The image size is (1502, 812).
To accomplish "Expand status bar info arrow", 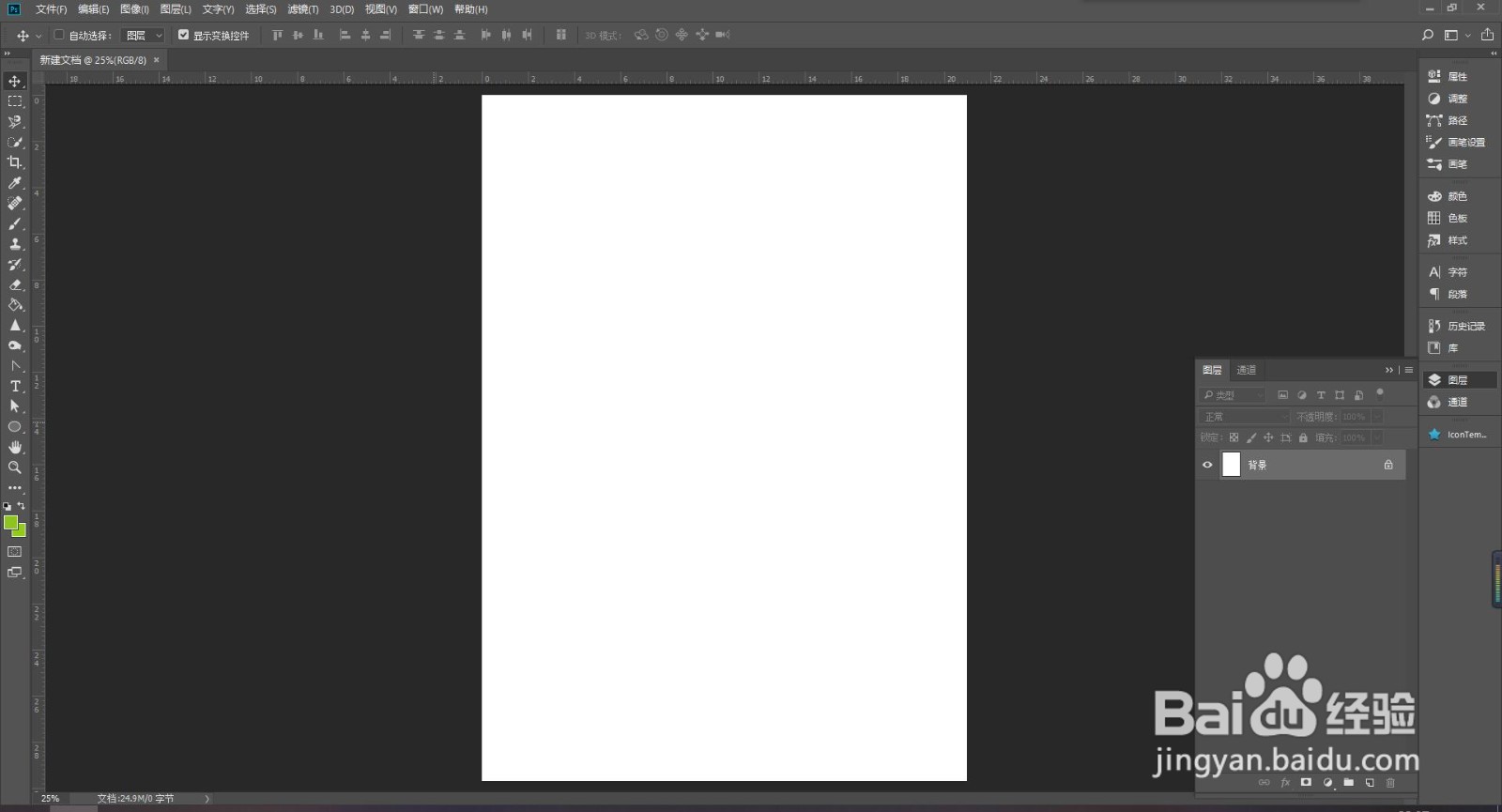I will [x=207, y=799].
